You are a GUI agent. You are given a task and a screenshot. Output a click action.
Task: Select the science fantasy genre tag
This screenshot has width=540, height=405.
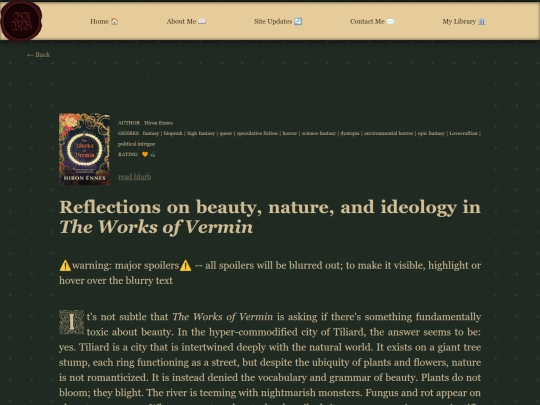tap(319, 133)
